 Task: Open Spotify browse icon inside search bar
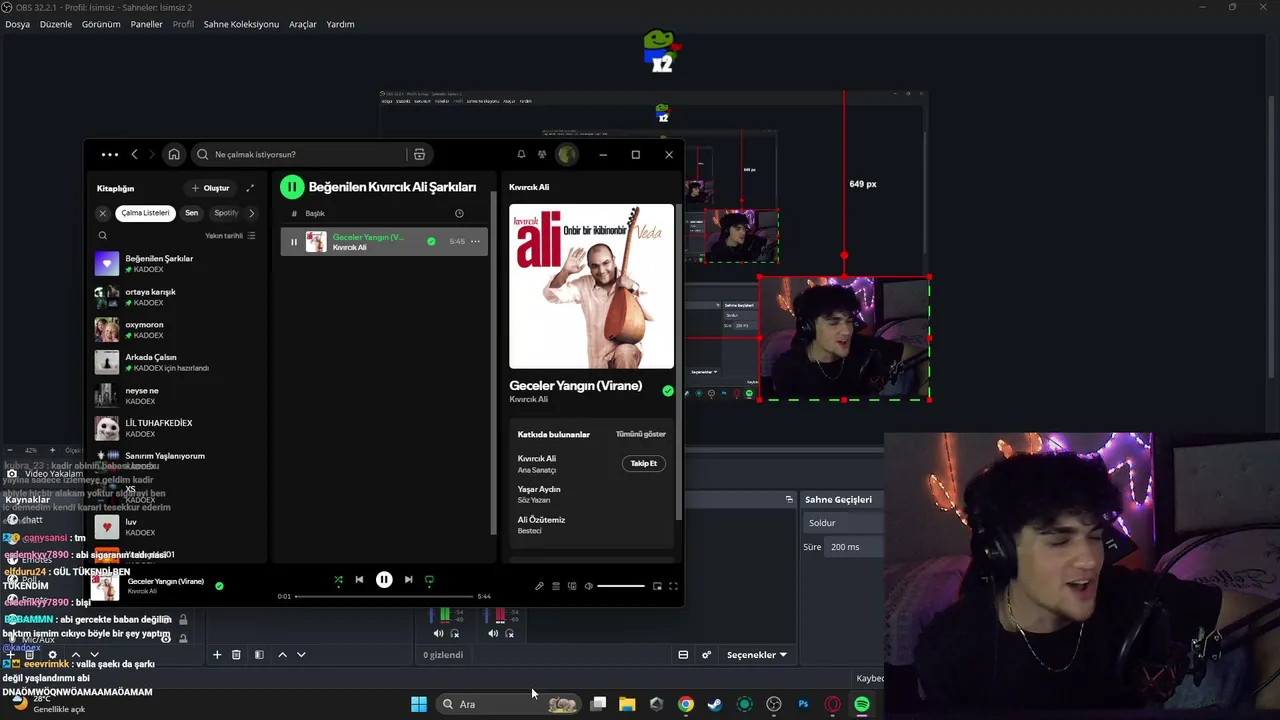tap(419, 154)
